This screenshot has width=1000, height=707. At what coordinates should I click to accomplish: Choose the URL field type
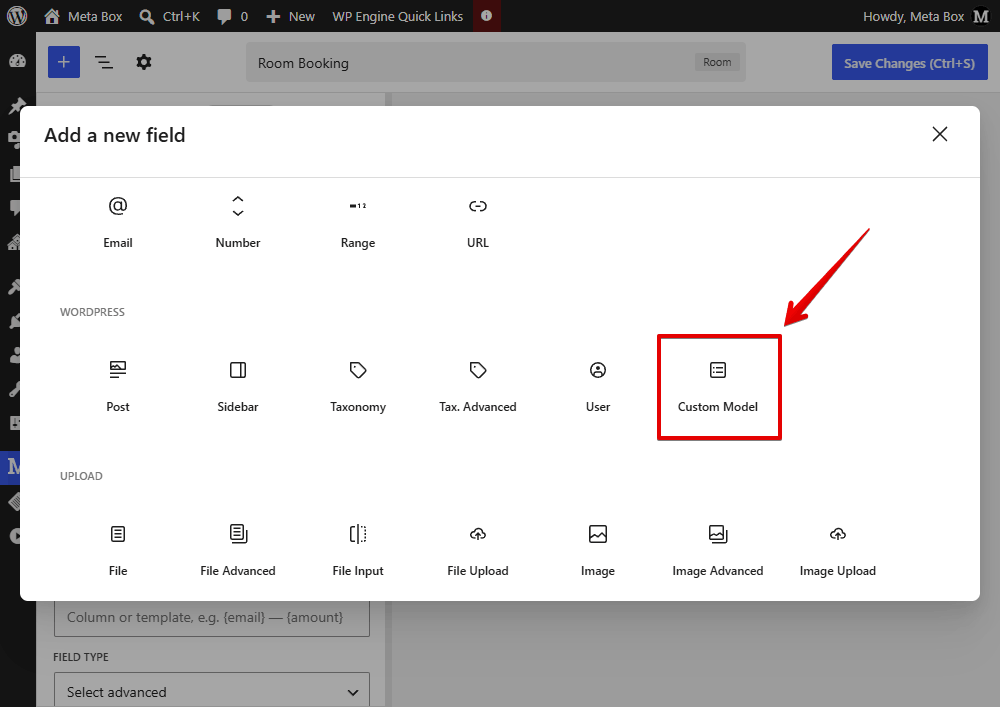pos(478,223)
